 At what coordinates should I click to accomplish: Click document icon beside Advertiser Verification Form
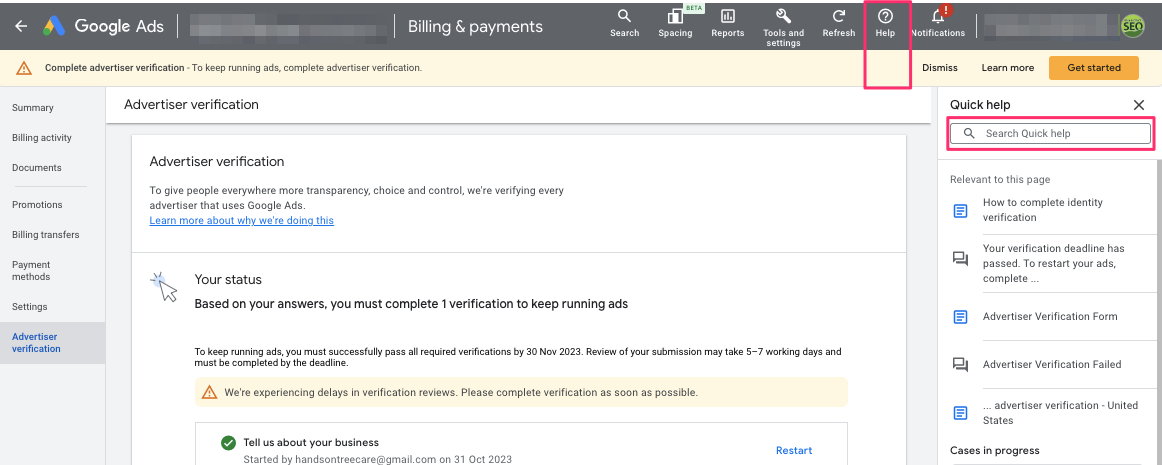coord(960,317)
